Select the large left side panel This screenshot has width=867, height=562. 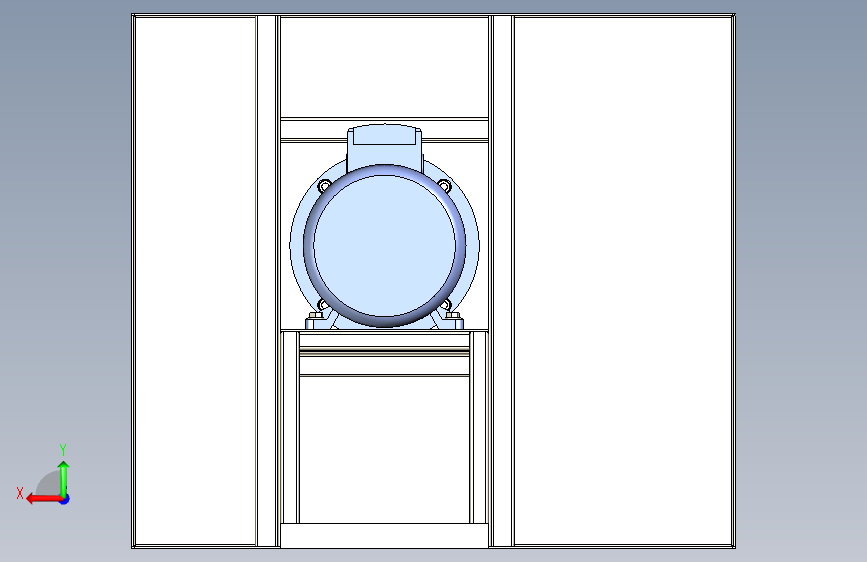pos(195,281)
